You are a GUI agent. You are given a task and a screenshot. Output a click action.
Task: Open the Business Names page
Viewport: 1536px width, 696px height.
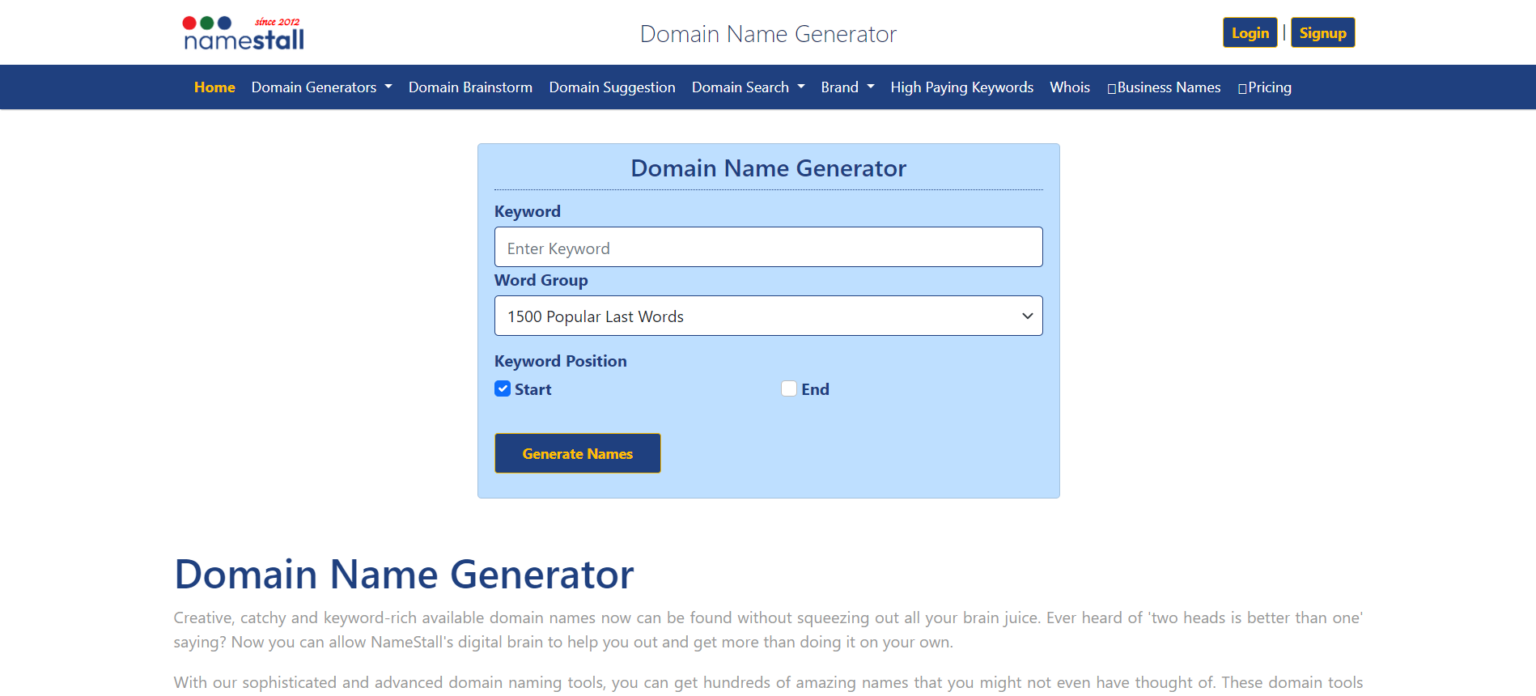[1168, 87]
